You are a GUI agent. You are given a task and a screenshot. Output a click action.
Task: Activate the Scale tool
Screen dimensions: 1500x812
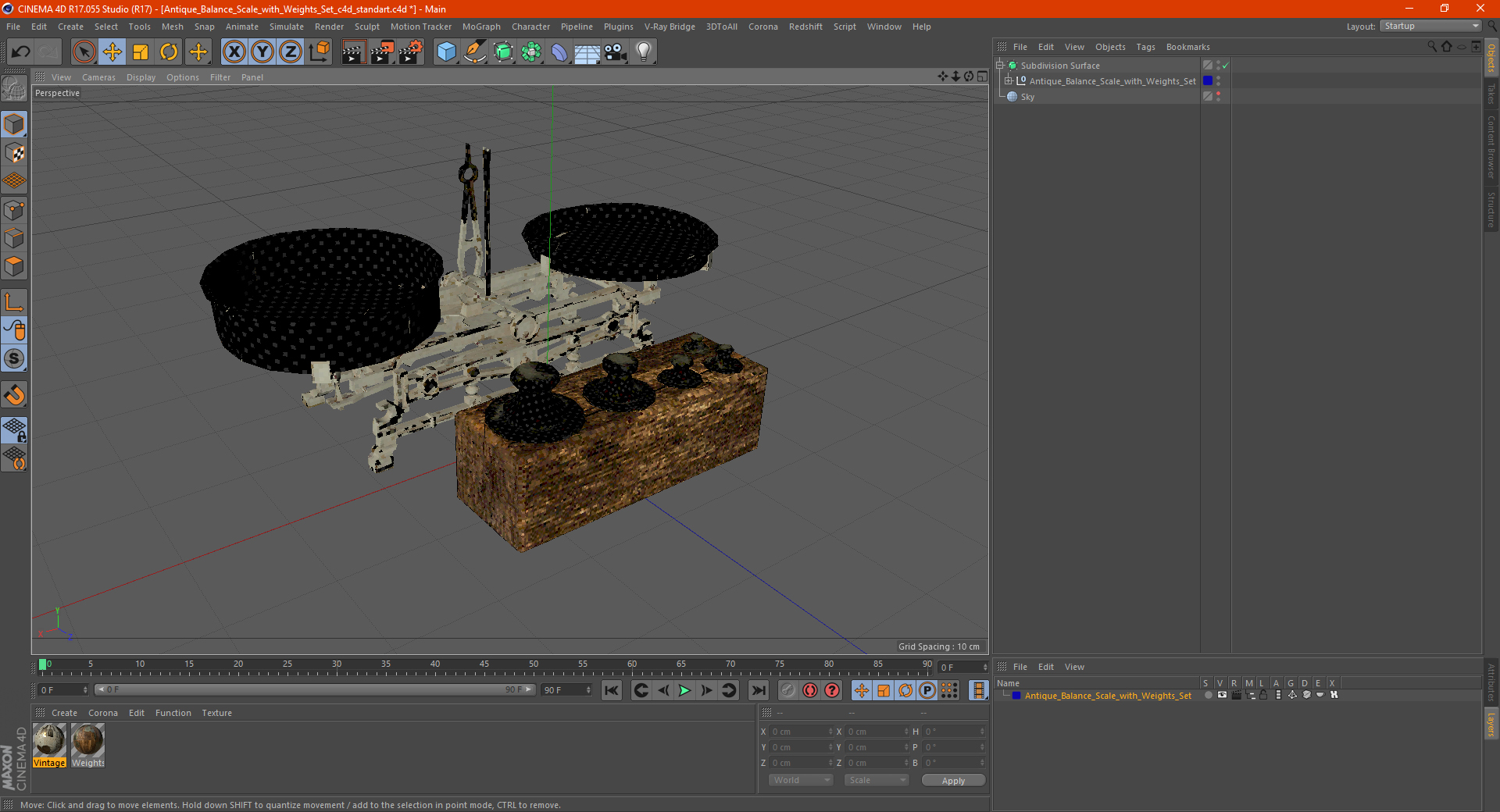pyautogui.click(x=141, y=52)
